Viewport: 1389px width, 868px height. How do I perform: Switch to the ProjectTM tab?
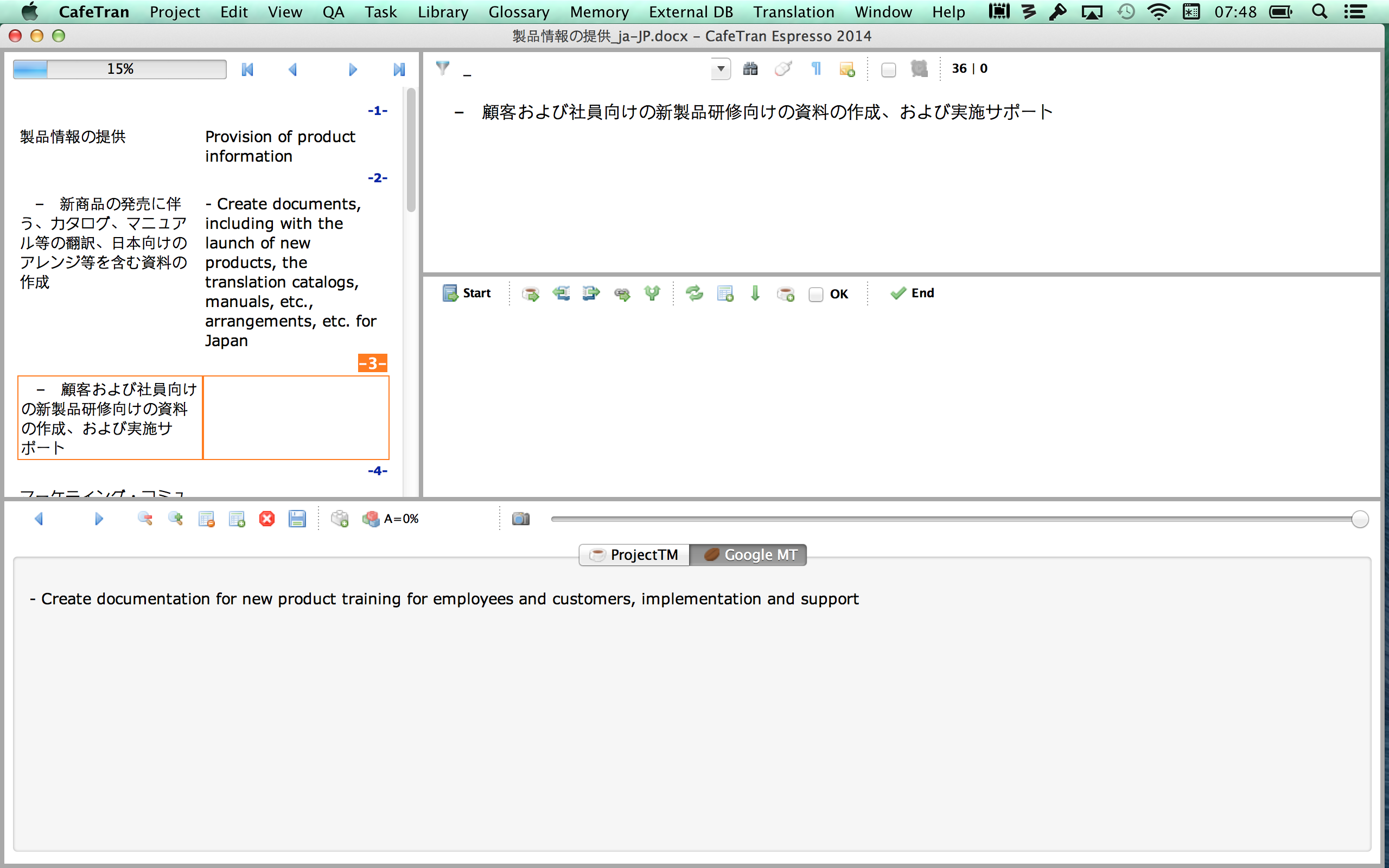[634, 554]
